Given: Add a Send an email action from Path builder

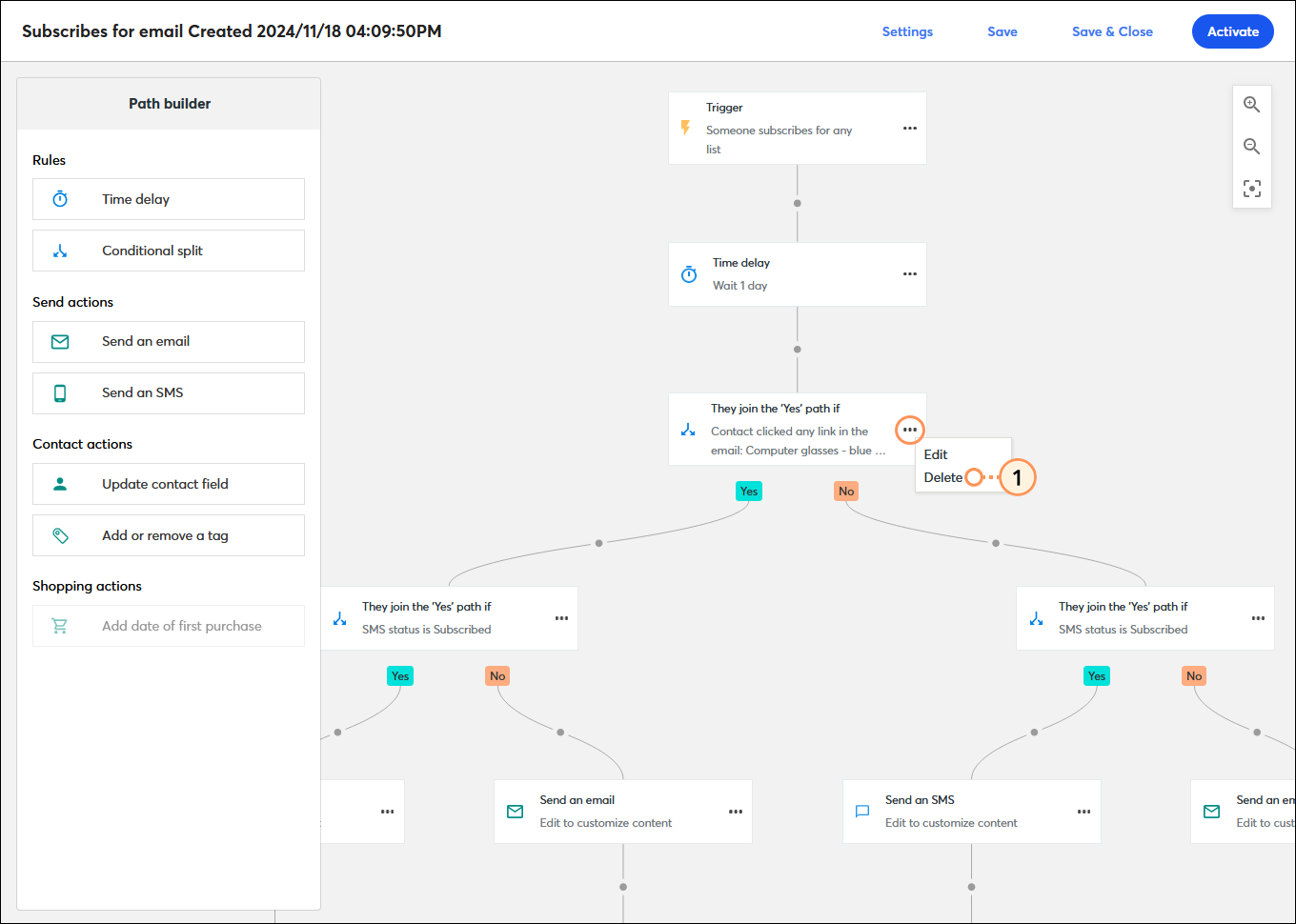Looking at the screenshot, I should pyautogui.click(x=169, y=342).
